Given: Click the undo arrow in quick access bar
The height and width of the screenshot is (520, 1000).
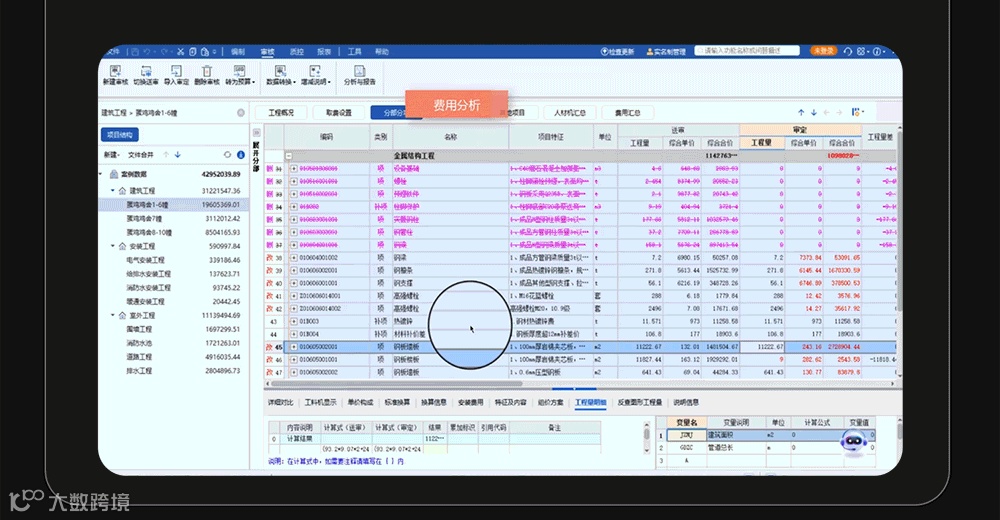Looking at the screenshot, I should click(x=147, y=52).
